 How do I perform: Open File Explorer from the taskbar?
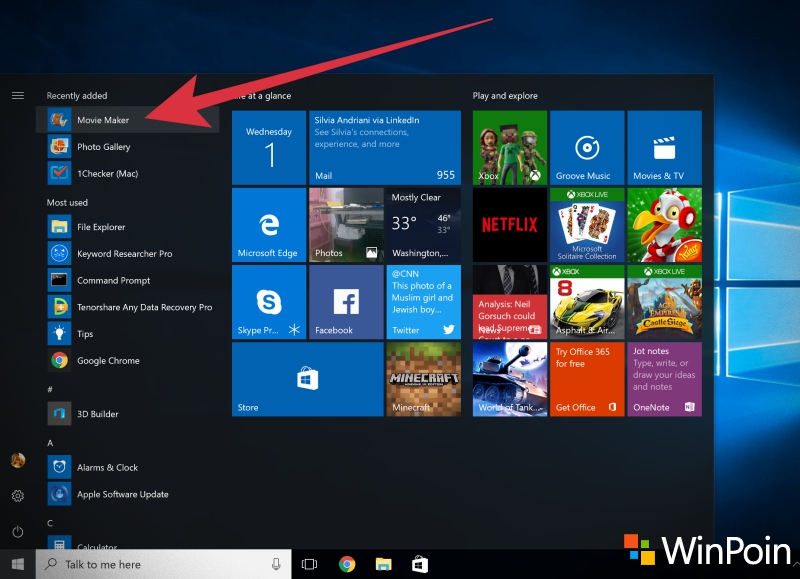pyautogui.click(x=384, y=564)
